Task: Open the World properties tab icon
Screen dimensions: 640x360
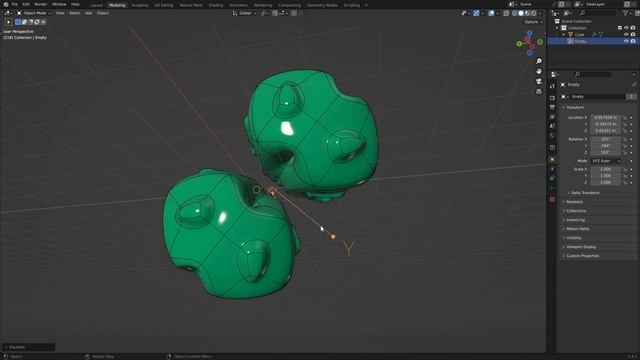Action: click(552, 136)
